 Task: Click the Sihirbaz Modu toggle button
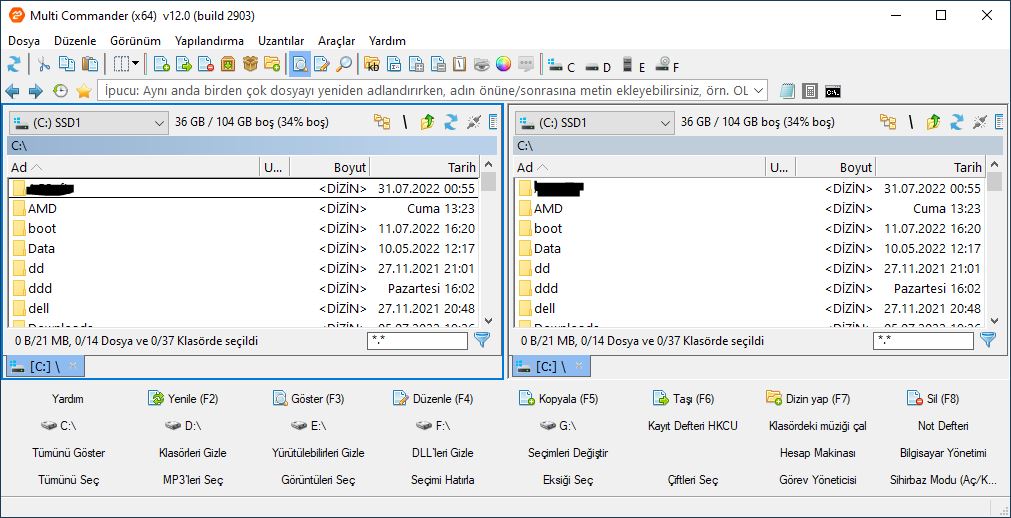pyautogui.click(x=943, y=480)
